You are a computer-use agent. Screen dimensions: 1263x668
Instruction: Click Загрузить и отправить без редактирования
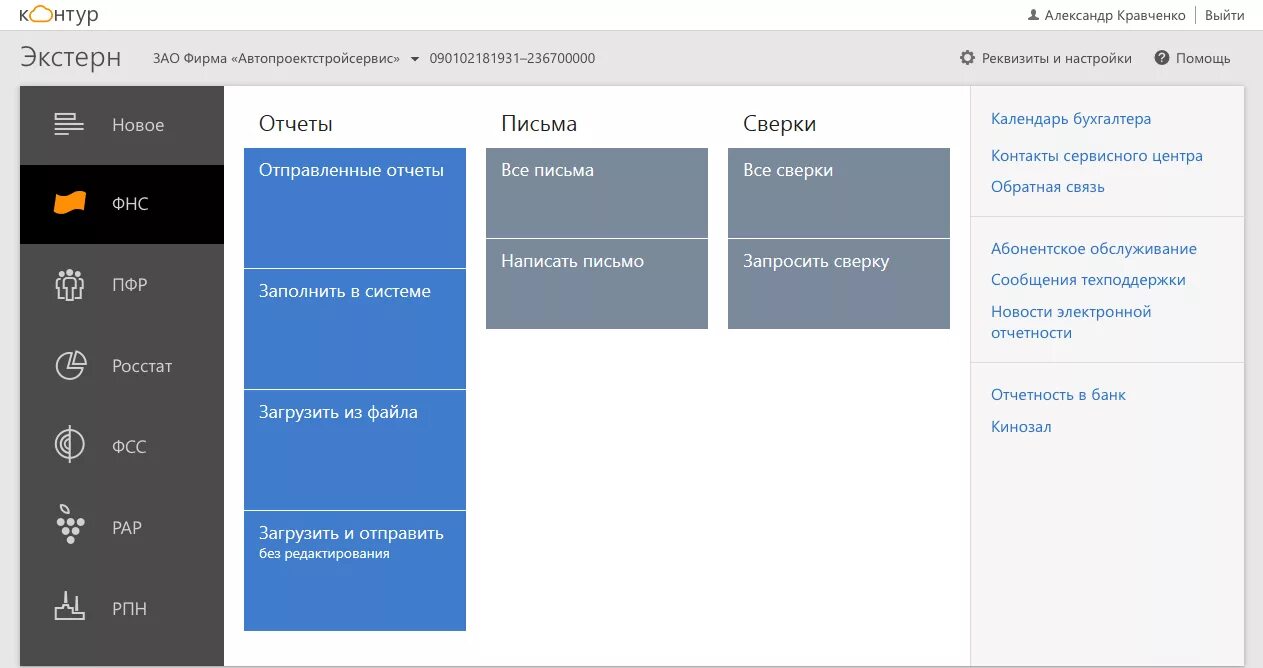coord(355,571)
